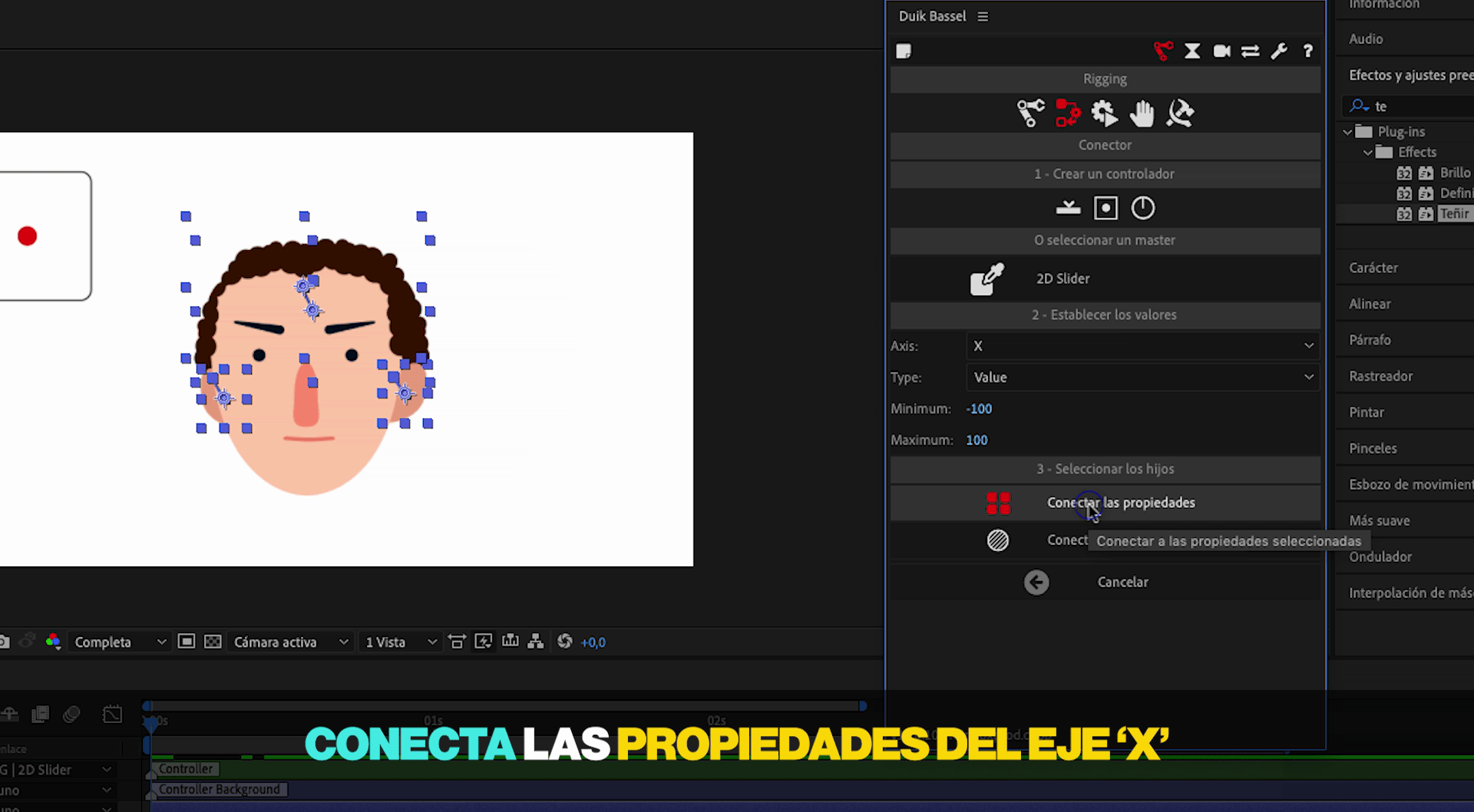Select the Automations gear icon in Rigging row

(x=1105, y=113)
